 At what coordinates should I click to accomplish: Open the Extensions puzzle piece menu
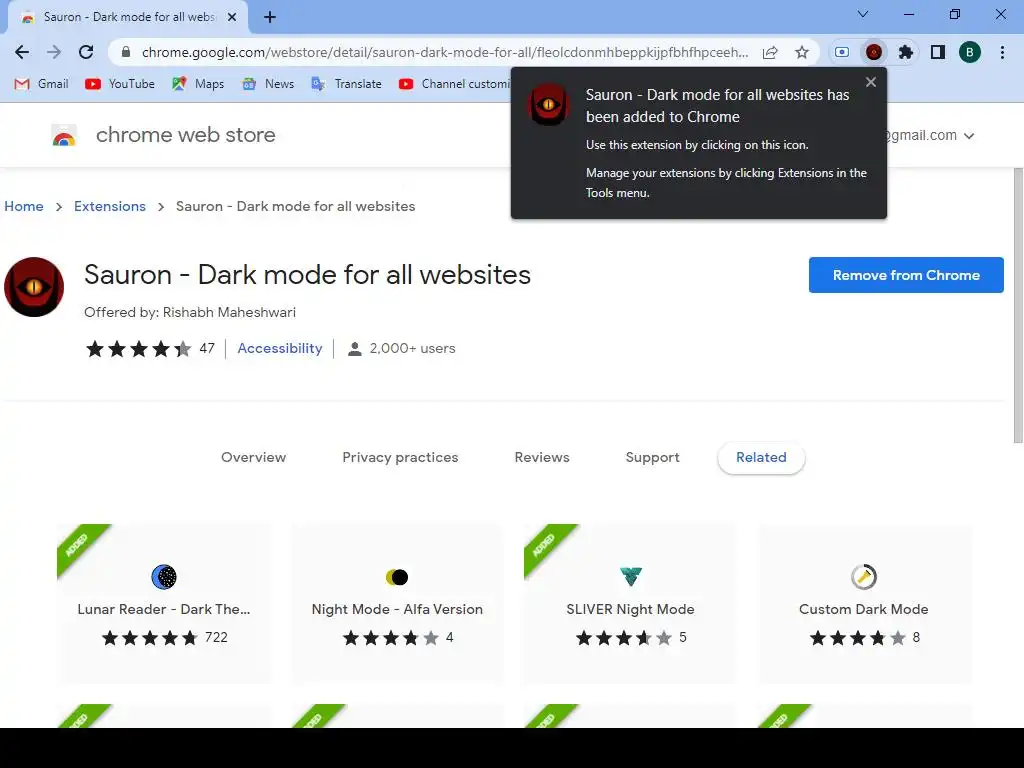coord(906,52)
